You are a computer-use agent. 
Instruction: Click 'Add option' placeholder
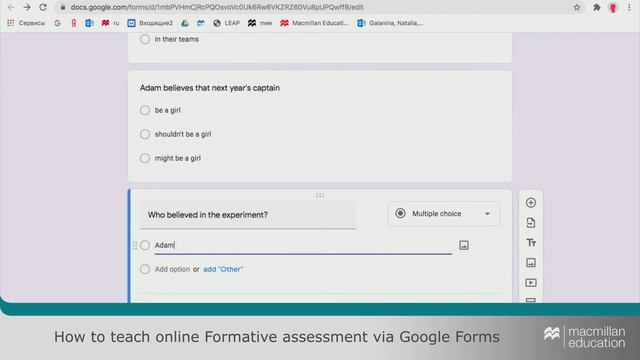[172, 269]
